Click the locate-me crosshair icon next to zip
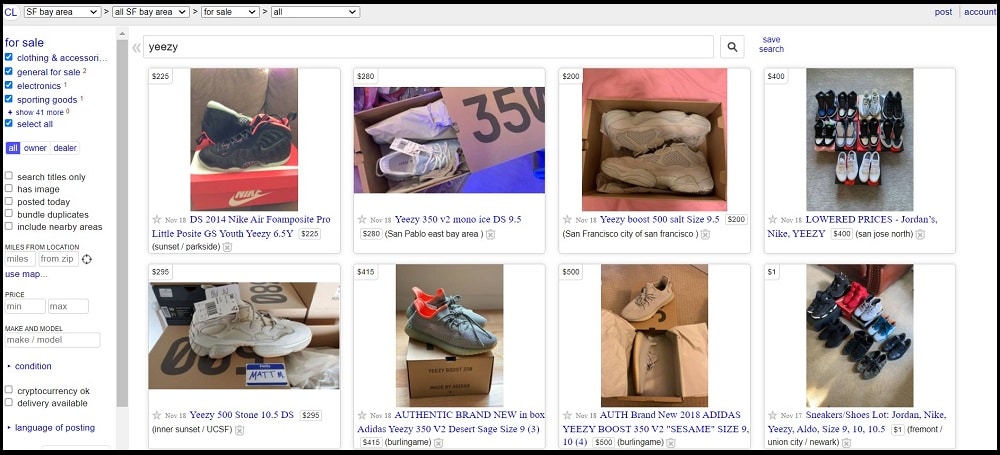1000x455 pixels. (87, 259)
